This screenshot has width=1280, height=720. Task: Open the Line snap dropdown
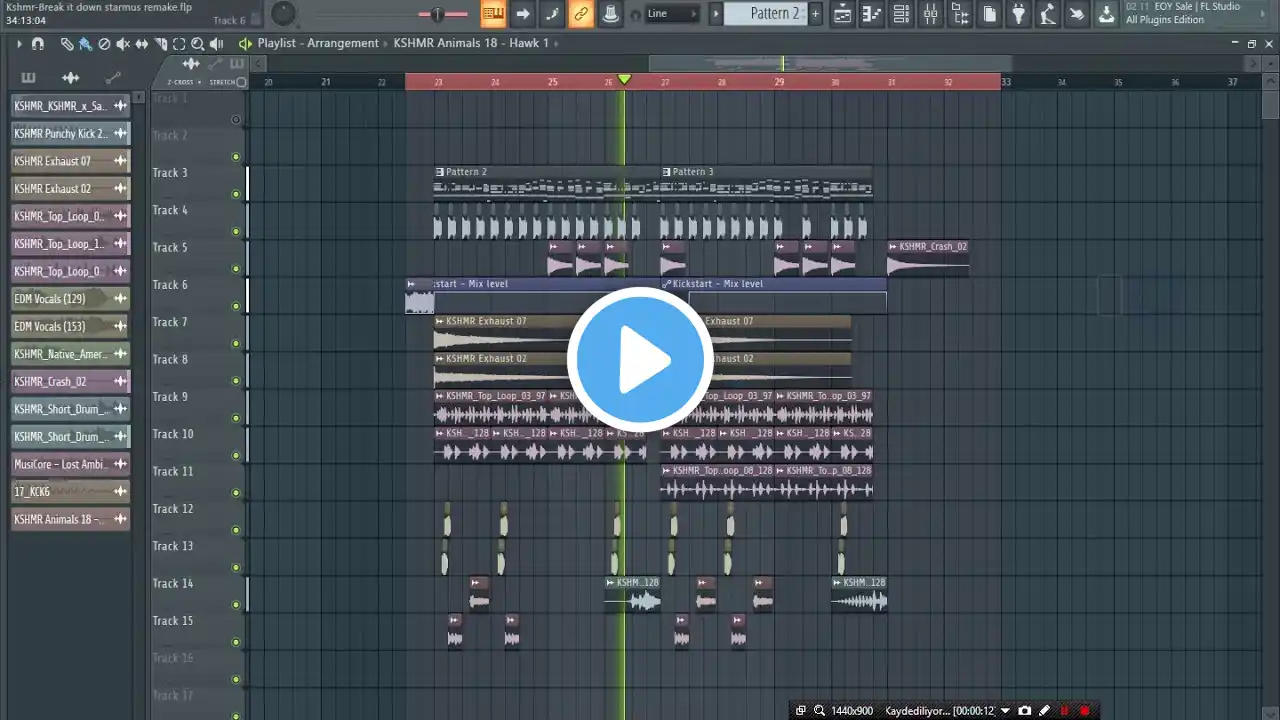coord(672,14)
